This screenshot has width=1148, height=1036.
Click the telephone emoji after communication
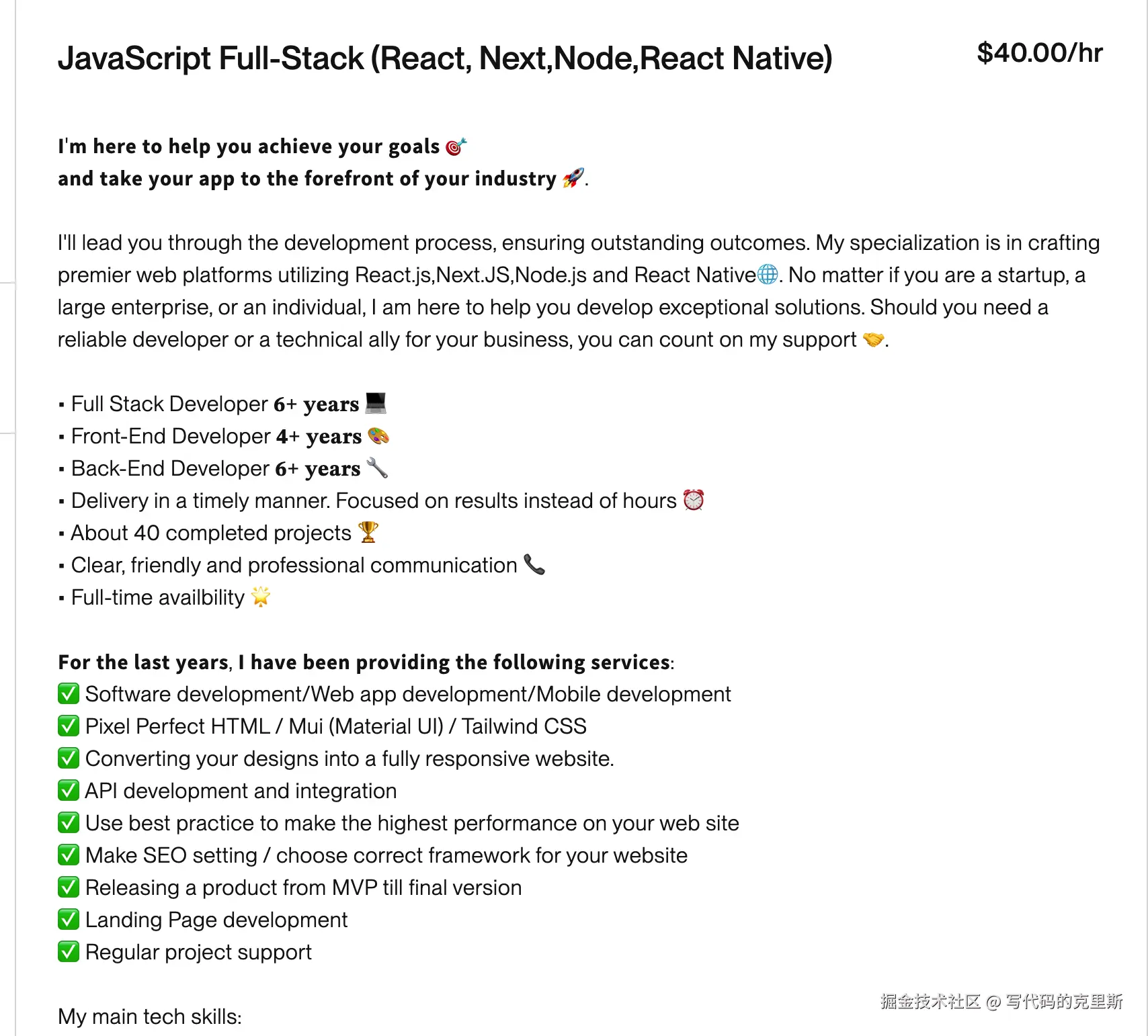point(534,564)
